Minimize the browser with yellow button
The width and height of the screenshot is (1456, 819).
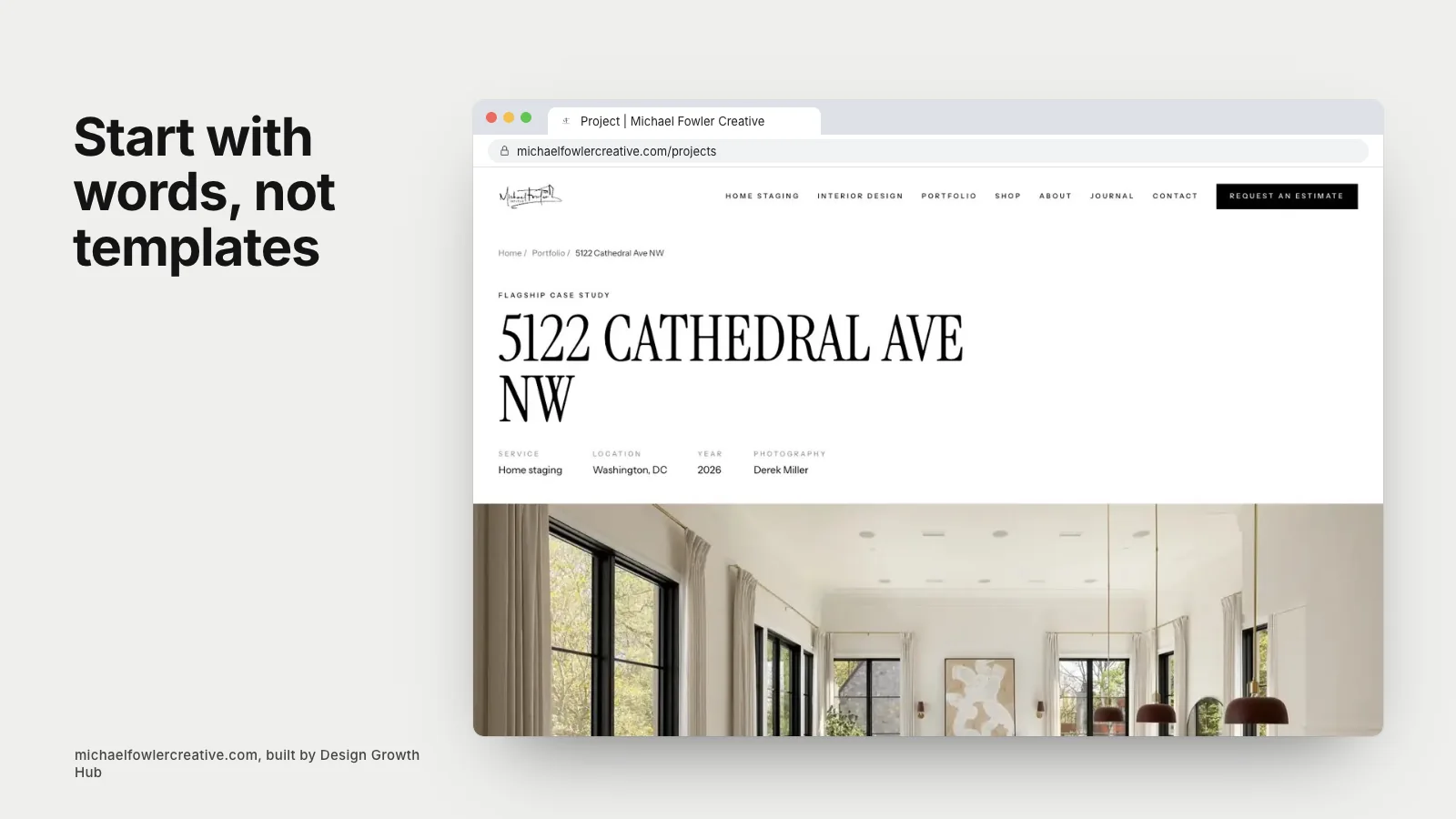click(x=509, y=117)
